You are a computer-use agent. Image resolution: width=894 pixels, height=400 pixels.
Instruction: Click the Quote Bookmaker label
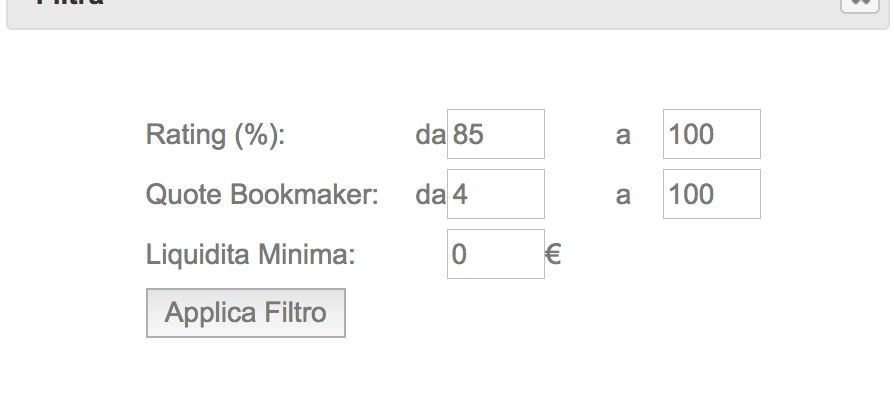pyautogui.click(x=262, y=194)
